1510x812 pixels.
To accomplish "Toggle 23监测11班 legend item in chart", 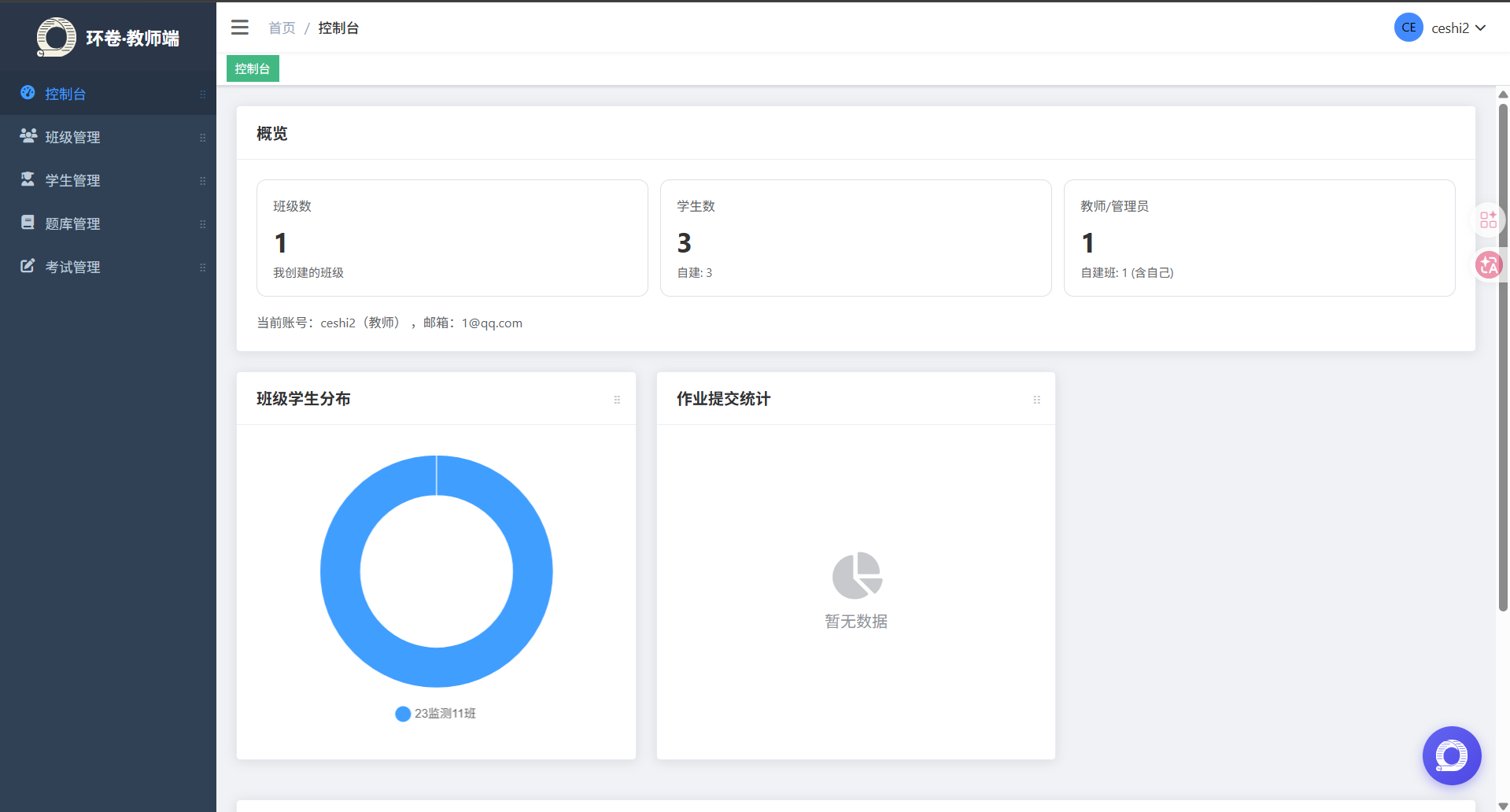I will [x=436, y=714].
